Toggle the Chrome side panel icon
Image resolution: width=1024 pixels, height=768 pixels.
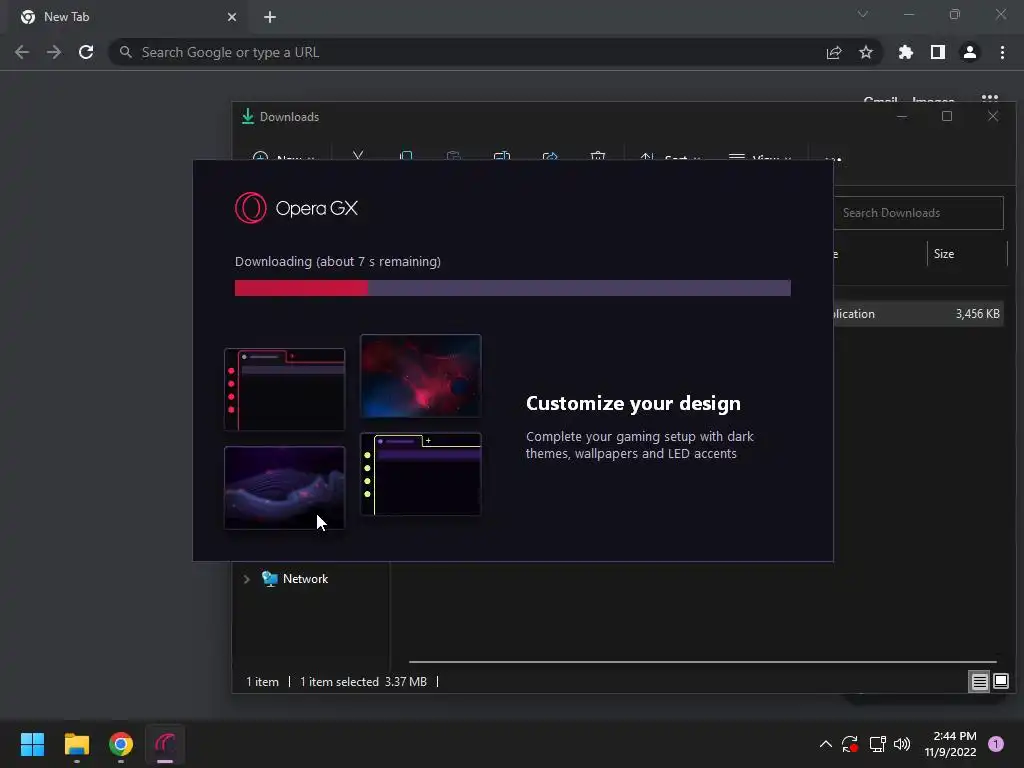938,52
